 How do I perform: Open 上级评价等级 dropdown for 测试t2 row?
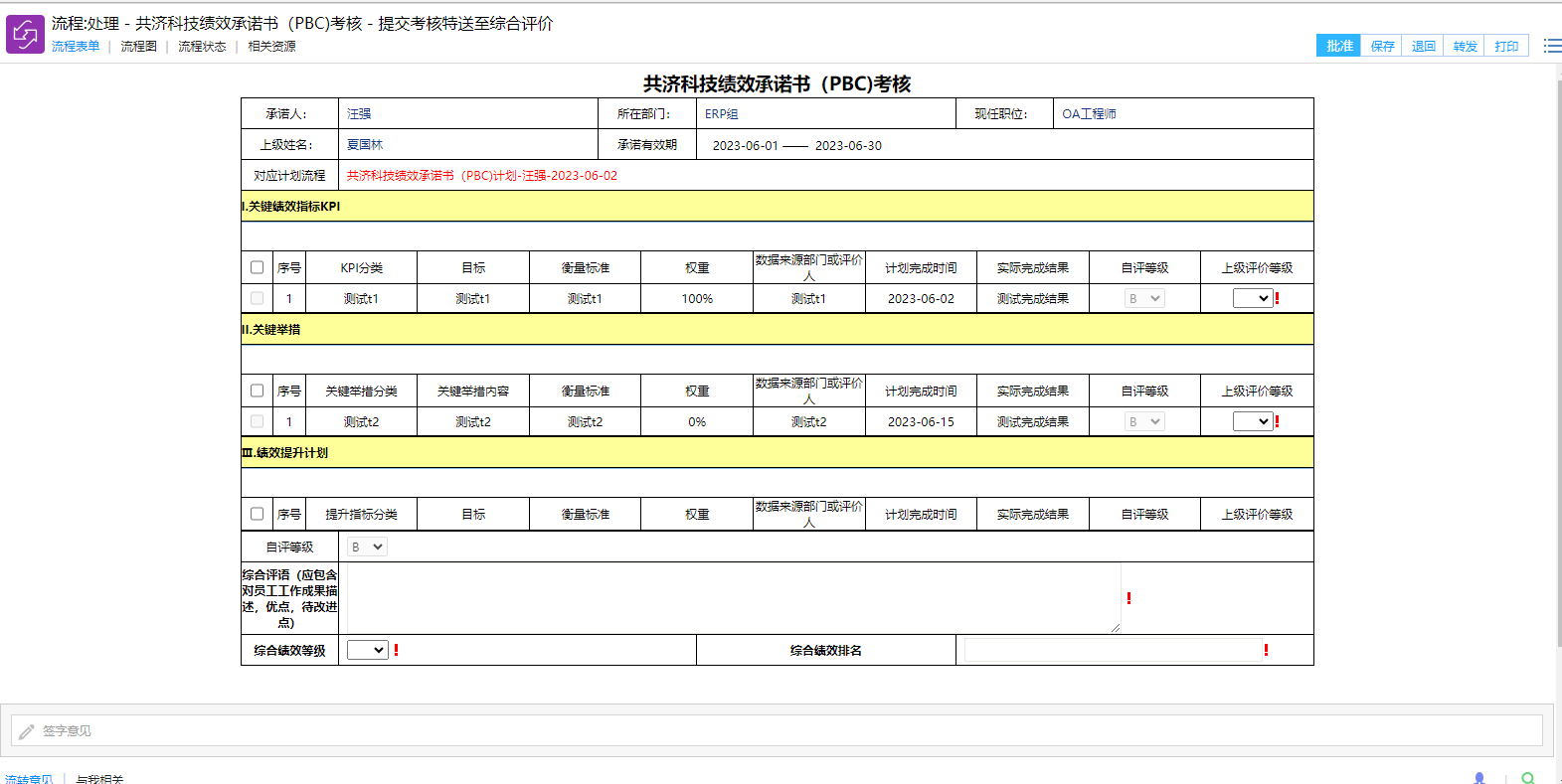click(1253, 421)
